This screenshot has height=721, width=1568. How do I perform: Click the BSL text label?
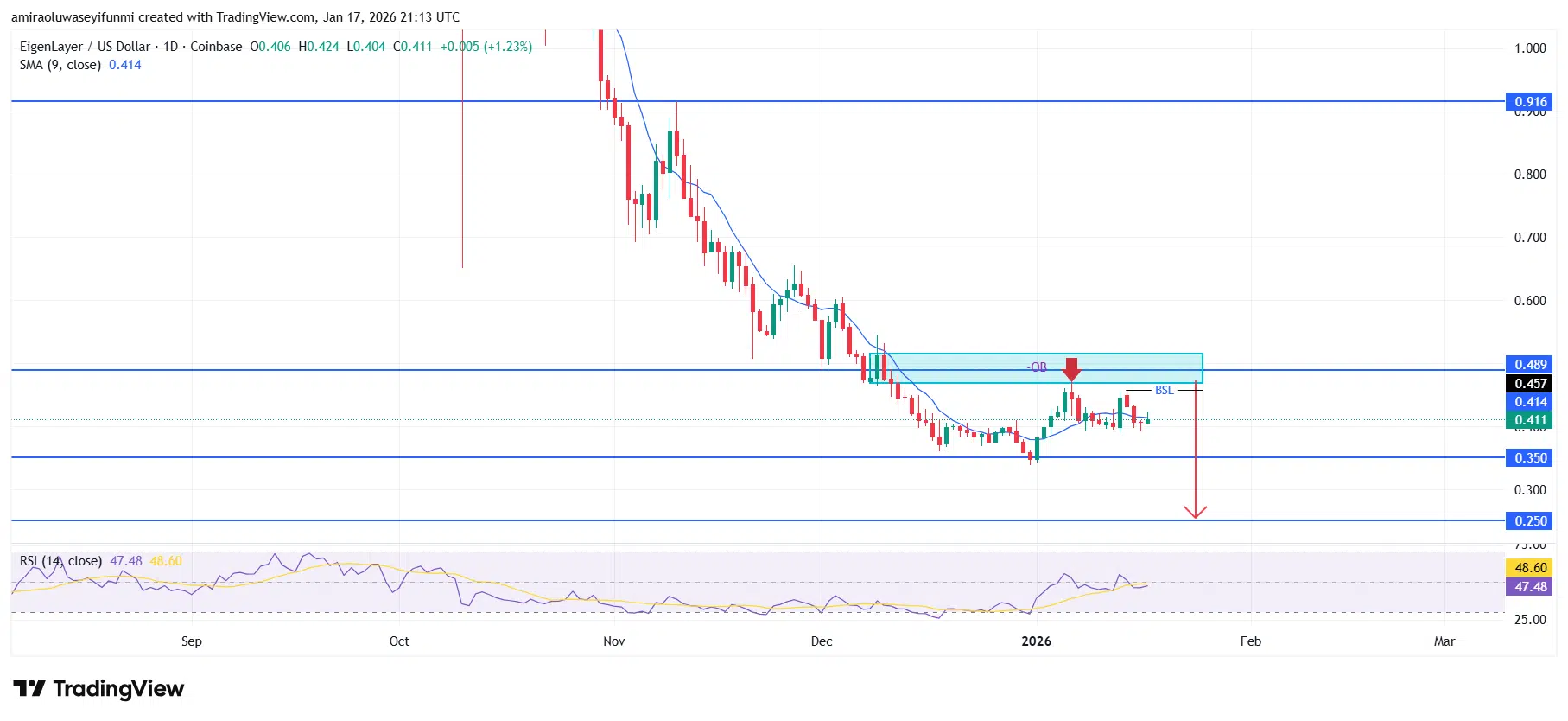point(1164,391)
